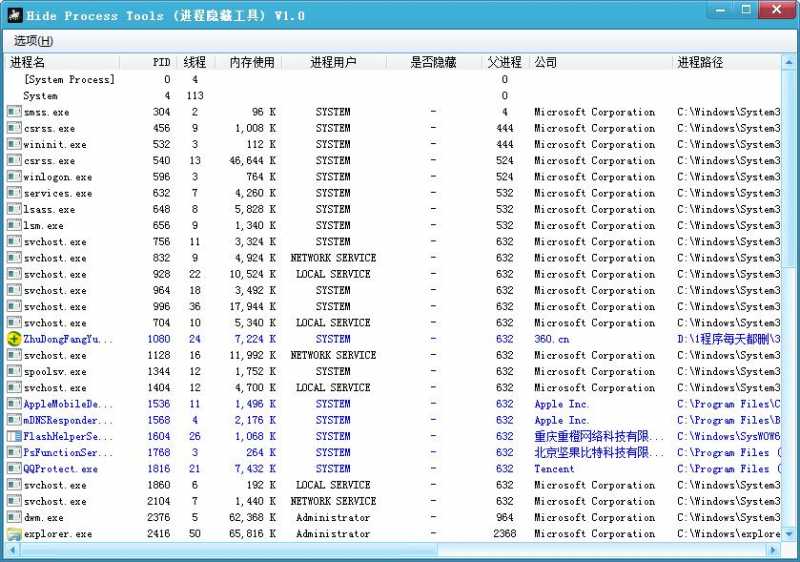
Task: Sort by 内存使用 column header
Action: [x=252, y=63]
